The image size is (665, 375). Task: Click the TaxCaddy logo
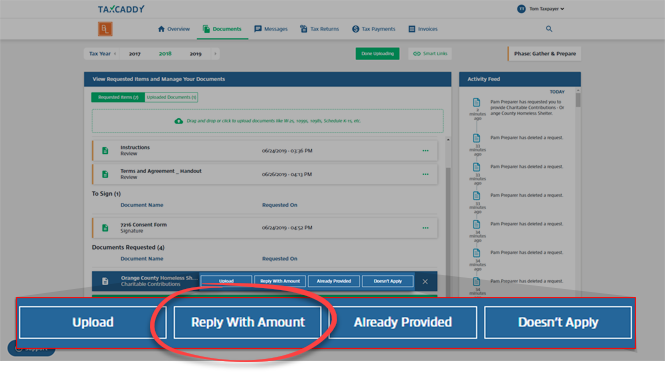(x=121, y=9)
